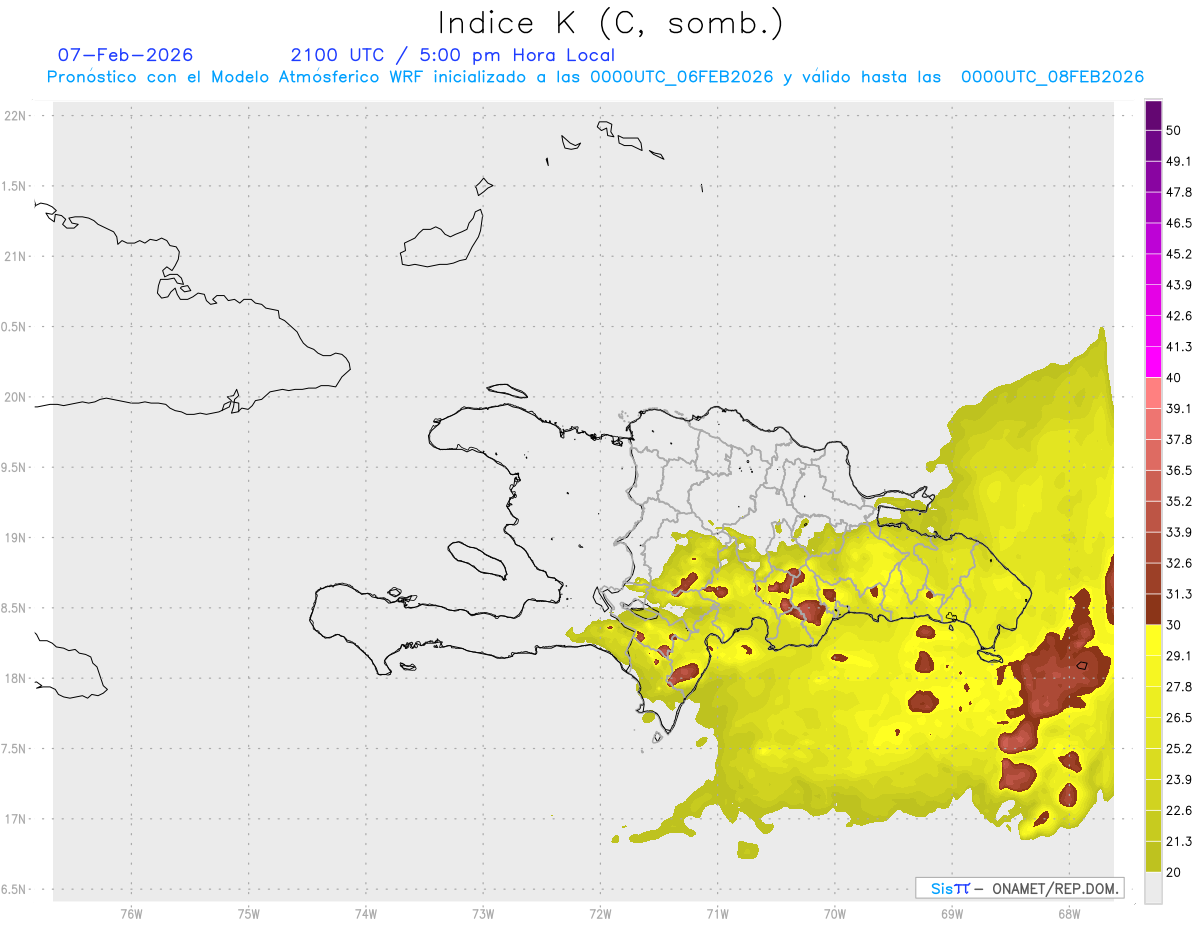Click the latitude label "20N"
Screen dimensions: 1200x927
(x=16, y=397)
